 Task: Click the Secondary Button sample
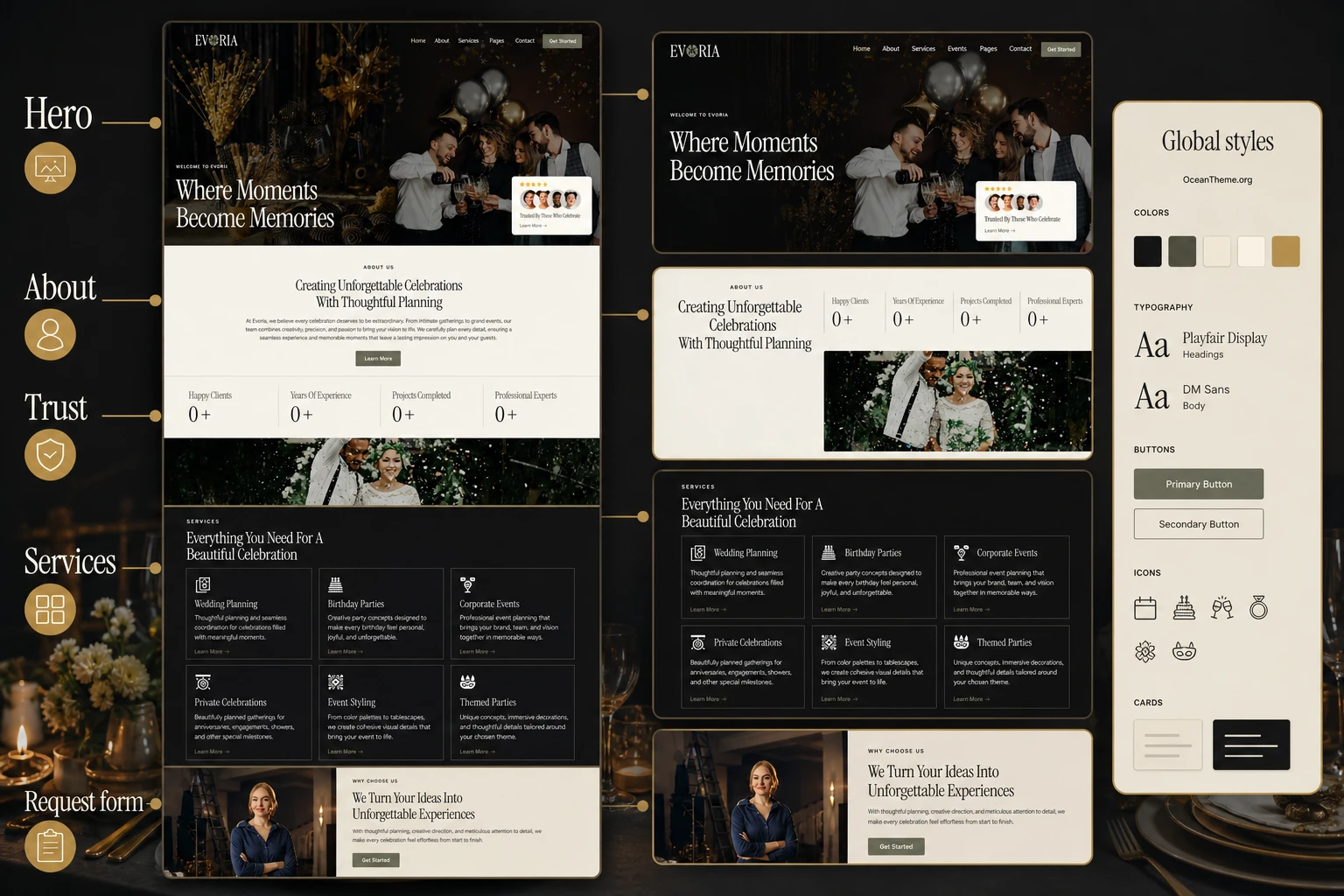coord(1199,524)
